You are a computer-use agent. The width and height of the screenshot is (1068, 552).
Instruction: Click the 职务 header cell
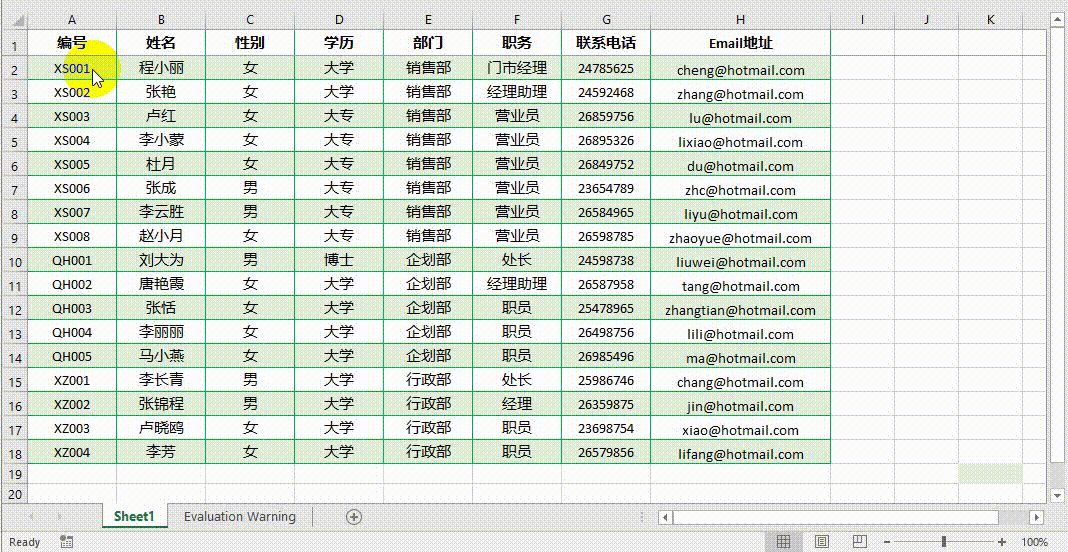(x=517, y=43)
